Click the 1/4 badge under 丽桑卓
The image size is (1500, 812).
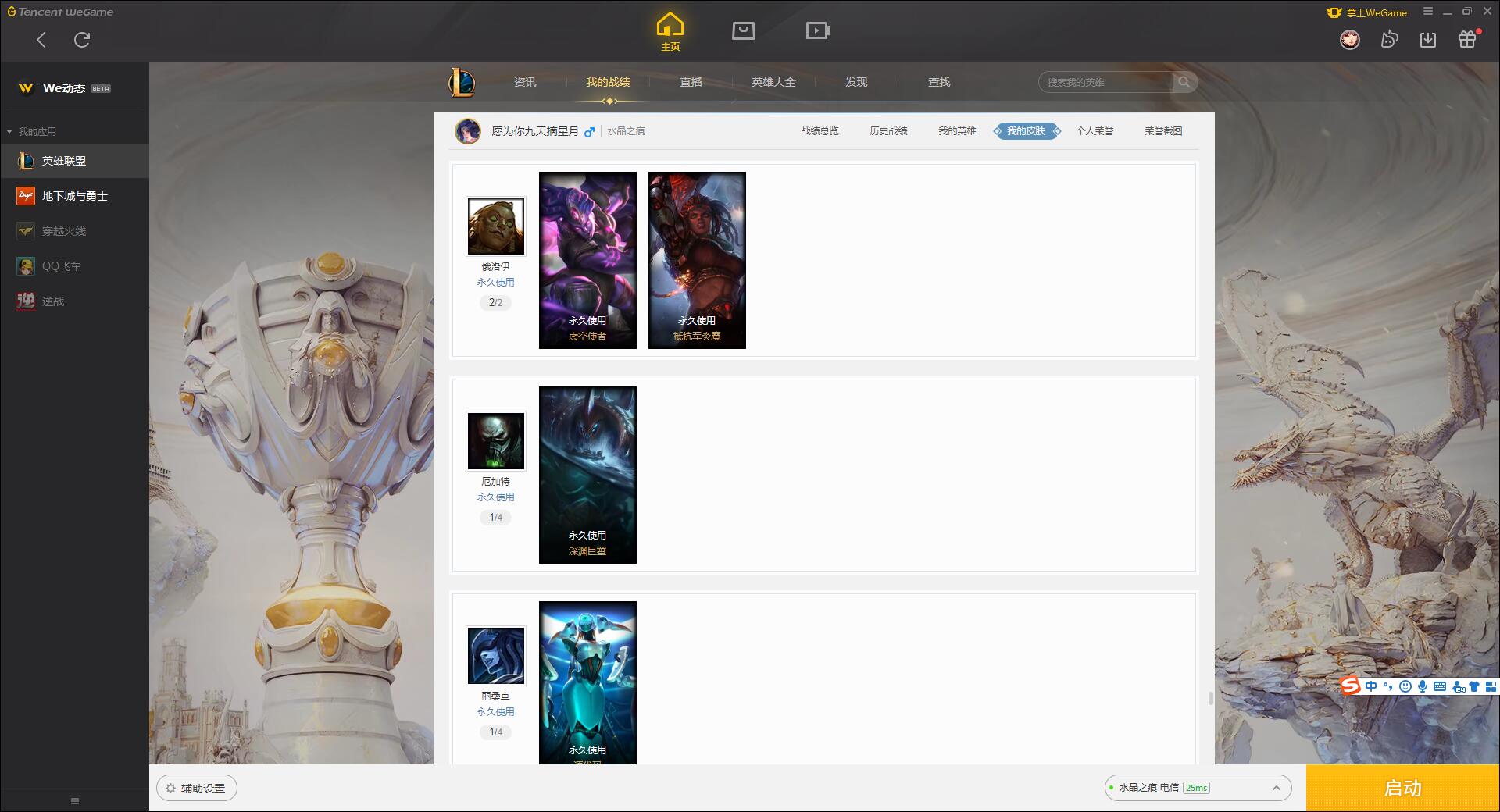495,732
